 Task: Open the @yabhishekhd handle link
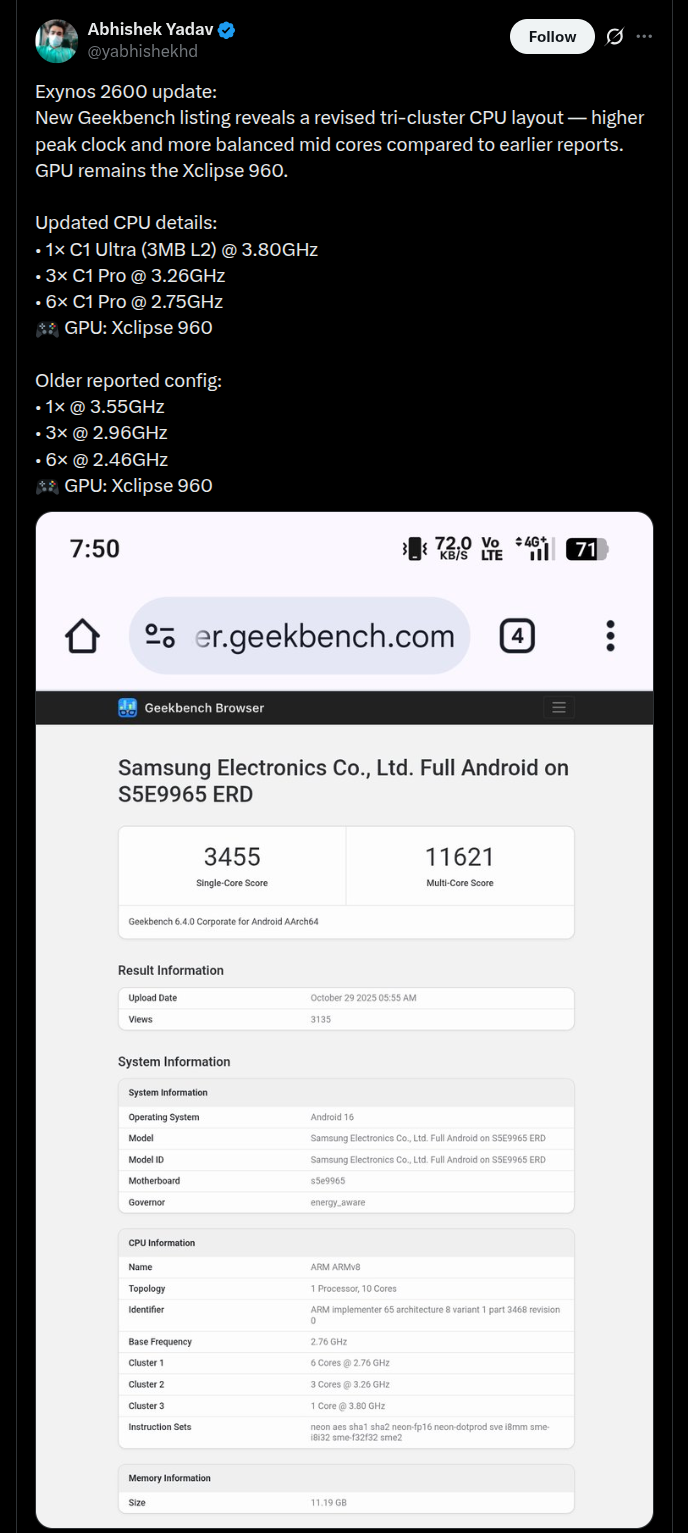[x=142, y=51]
